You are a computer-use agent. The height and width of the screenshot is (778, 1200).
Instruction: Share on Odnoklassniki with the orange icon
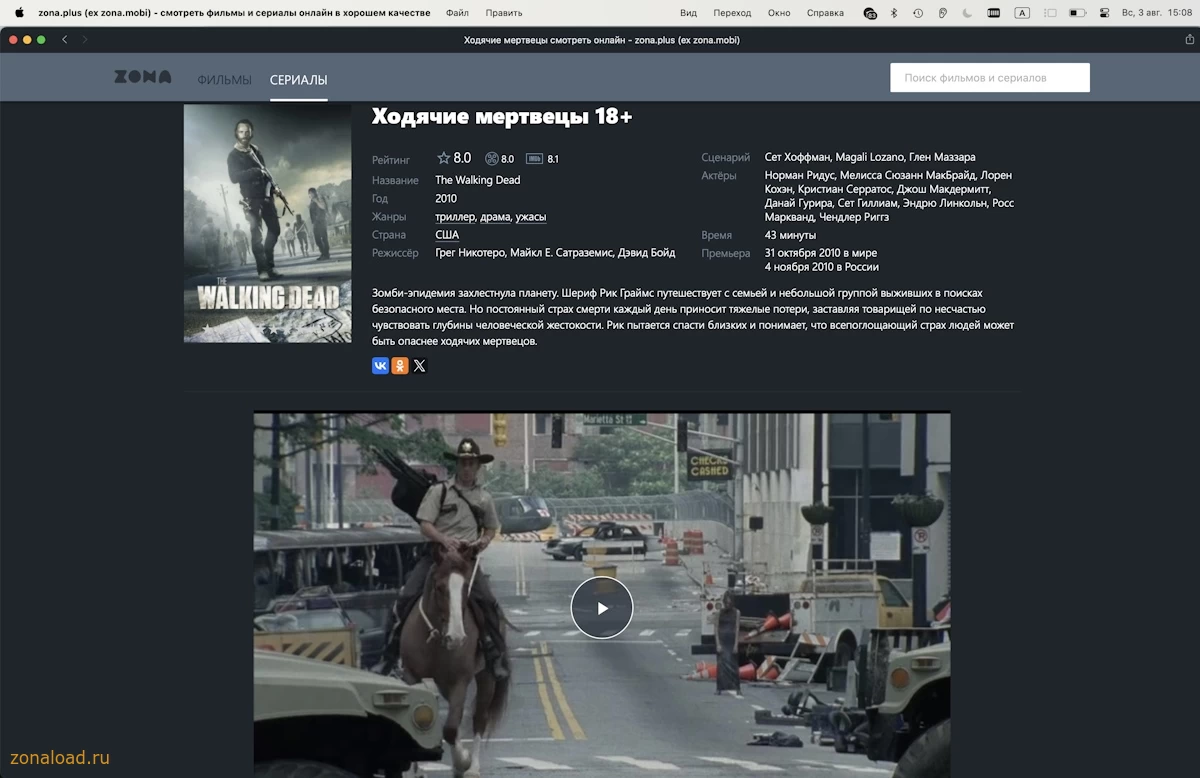pos(400,366)
